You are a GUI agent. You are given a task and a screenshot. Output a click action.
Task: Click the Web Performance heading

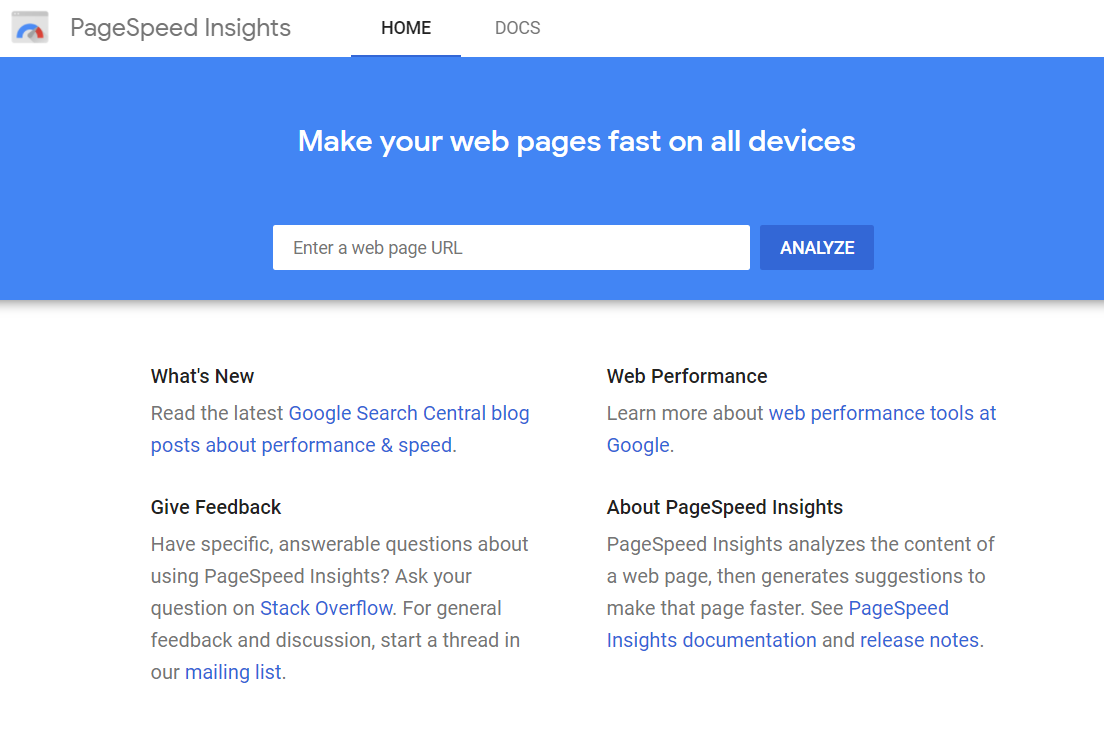click(686, 376)
